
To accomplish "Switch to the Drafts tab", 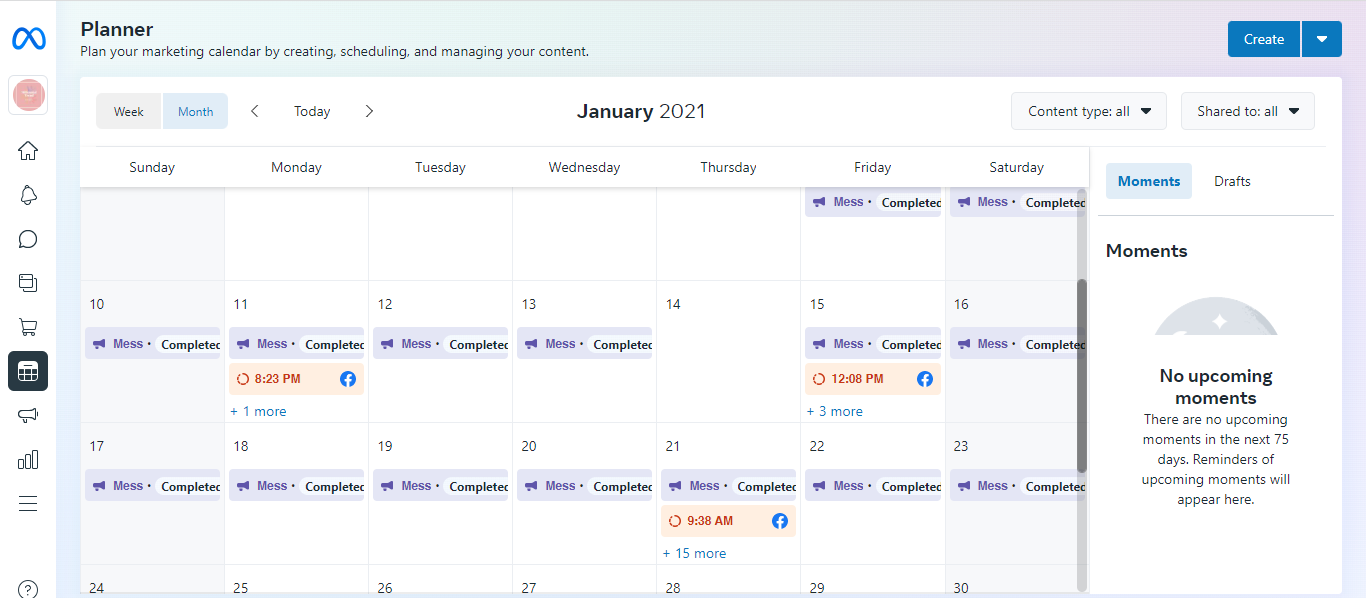I will click(x=1232, y=181).
